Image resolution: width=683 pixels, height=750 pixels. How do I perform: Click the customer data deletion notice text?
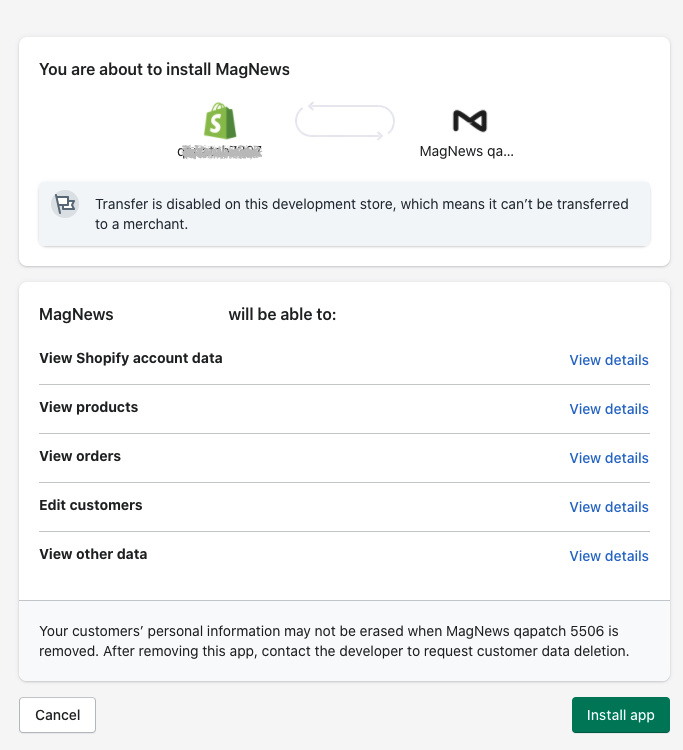pyautogui.click(x=333, y=641)
